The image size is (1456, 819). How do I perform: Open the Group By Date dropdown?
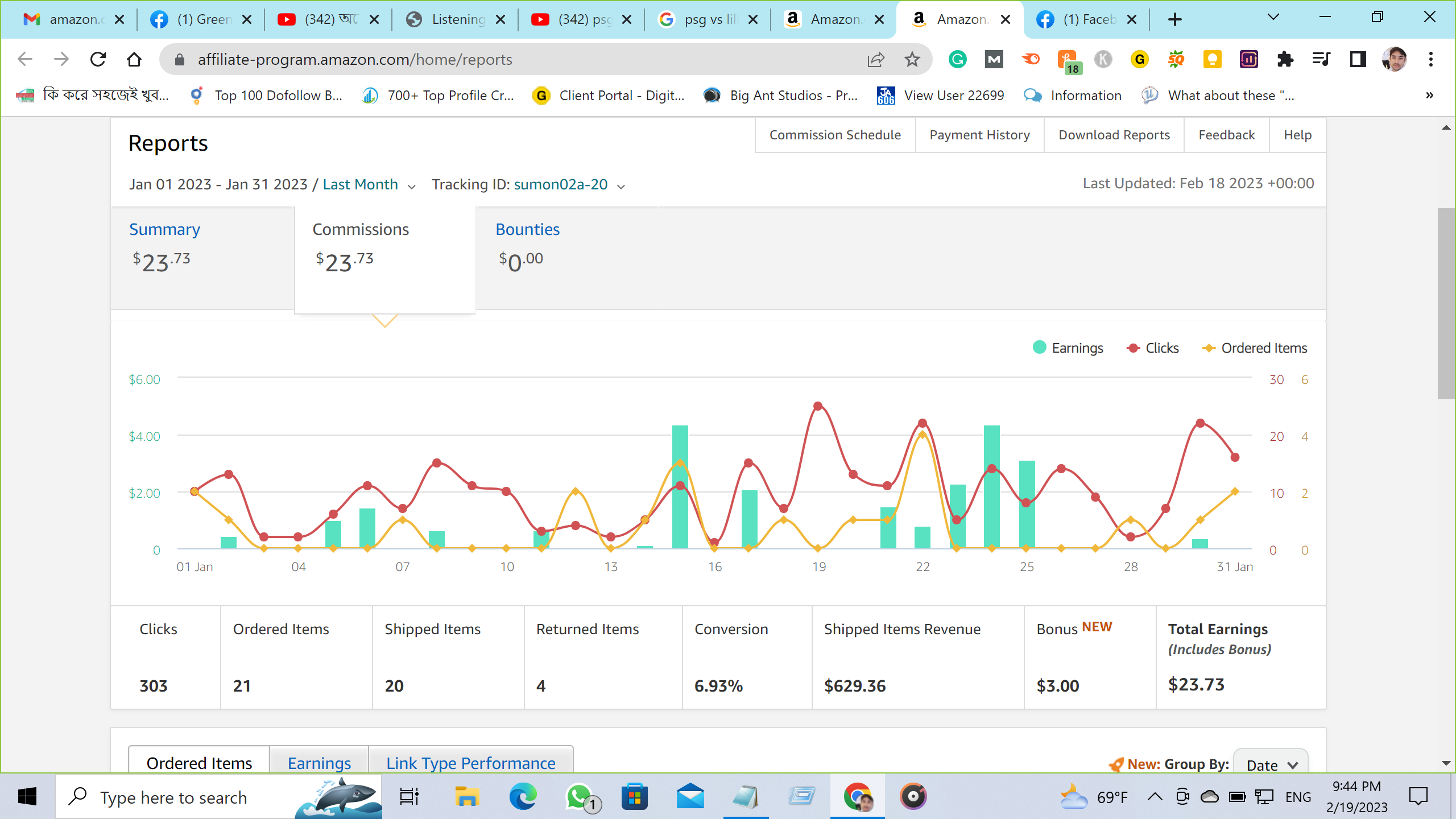click(x=1271, y=764)
